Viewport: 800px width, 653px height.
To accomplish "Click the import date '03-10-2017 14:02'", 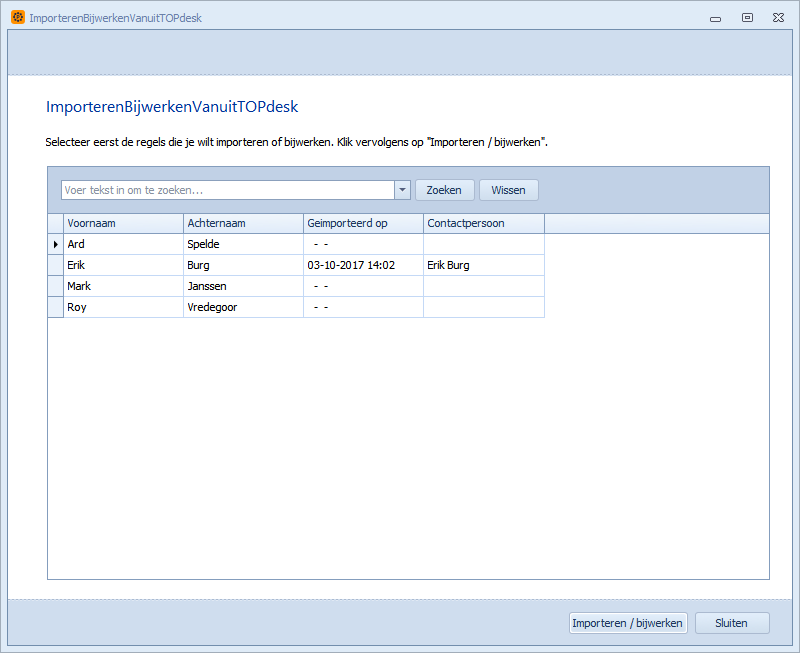I will [x=363, y=265].
